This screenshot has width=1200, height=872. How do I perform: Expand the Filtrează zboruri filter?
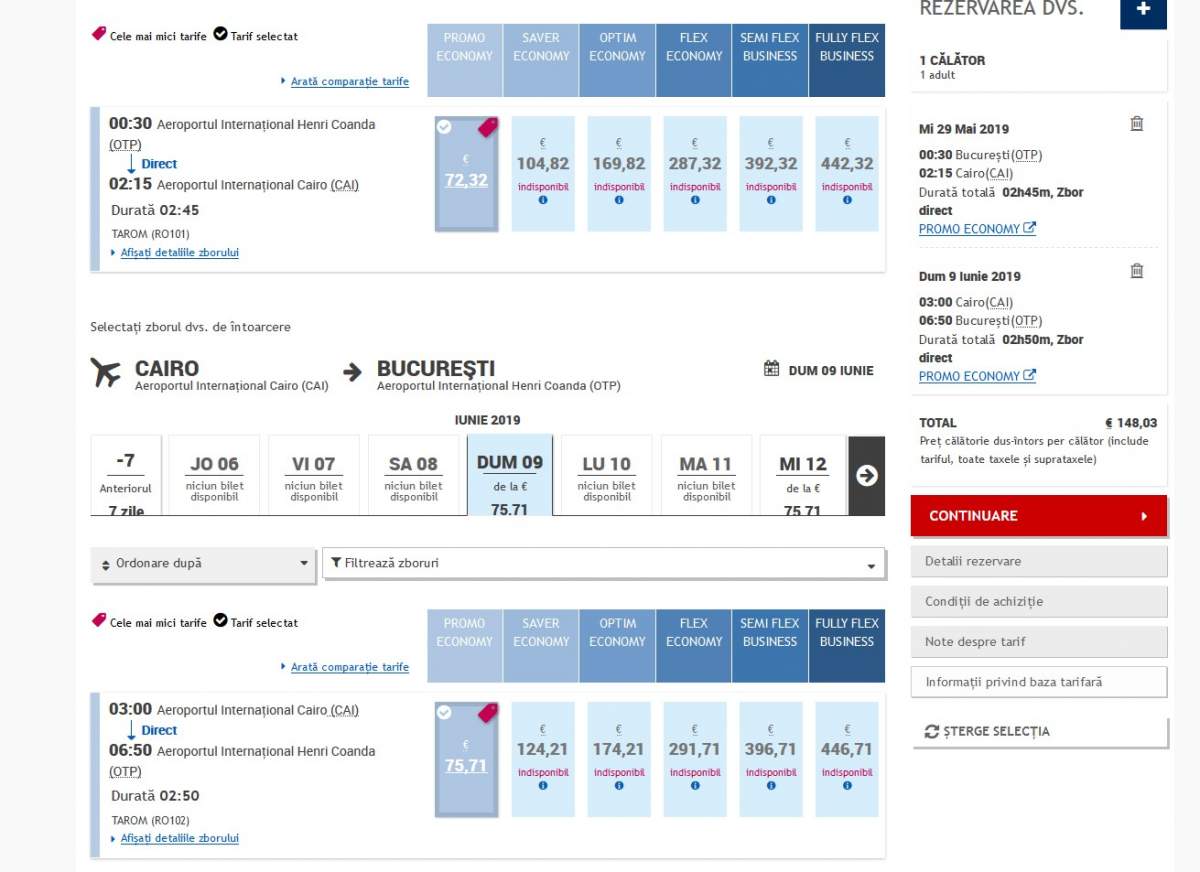pyautogui.click(x=603, y=564)
